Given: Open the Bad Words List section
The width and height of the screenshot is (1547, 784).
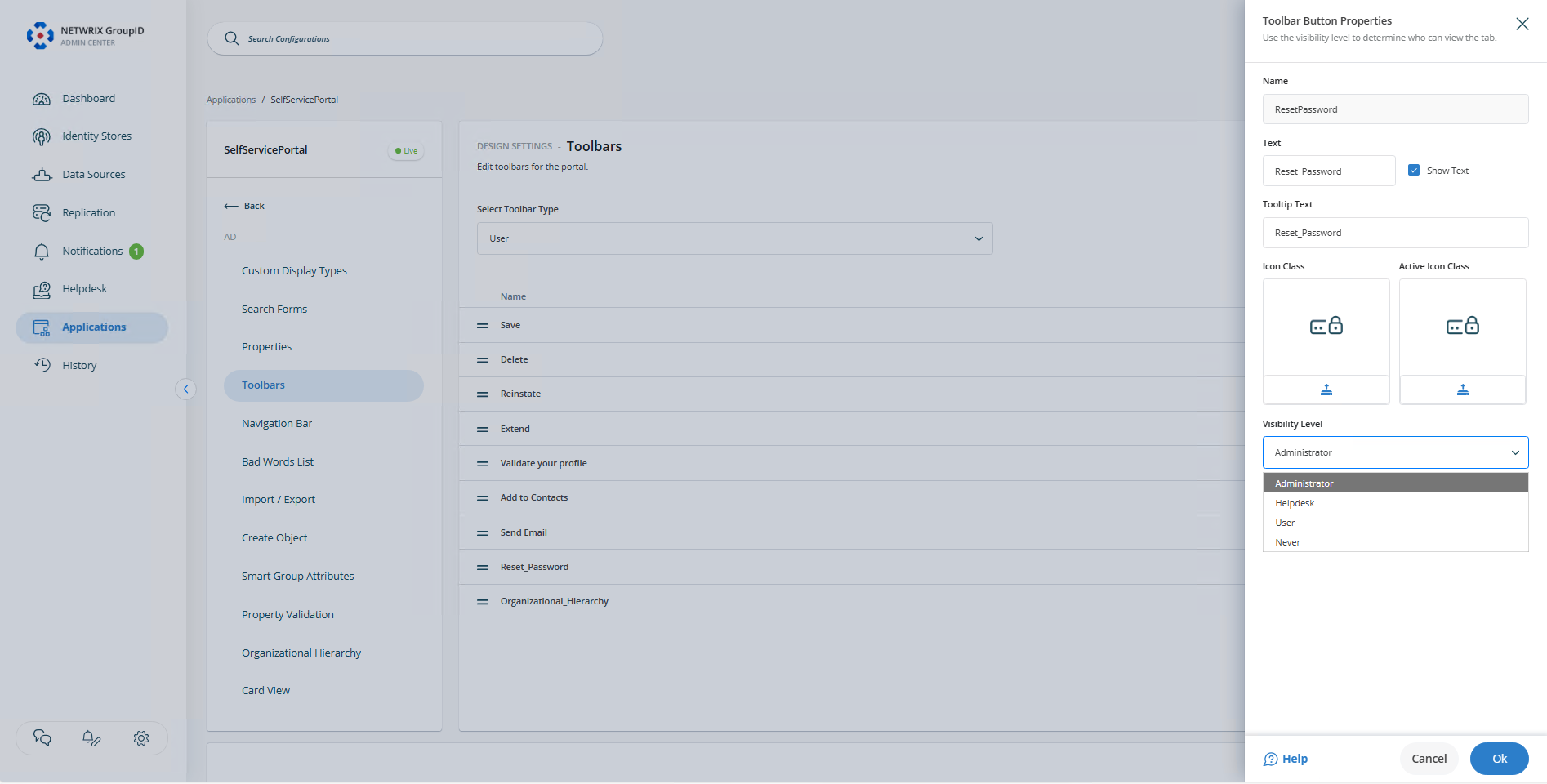Looking at the screenshot, I should pyautogui.click(x=278, y=461).
